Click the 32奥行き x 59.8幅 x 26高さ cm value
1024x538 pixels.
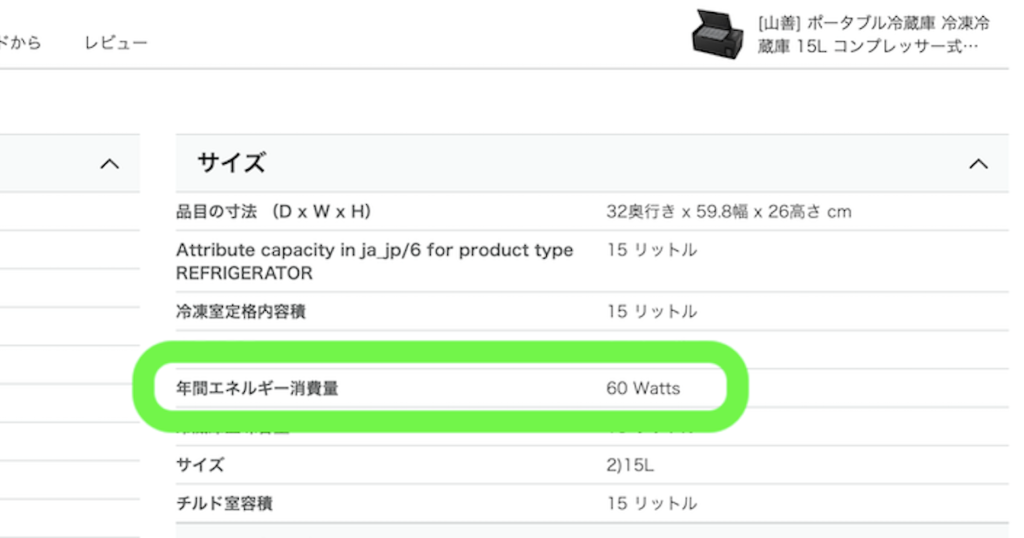728,212
